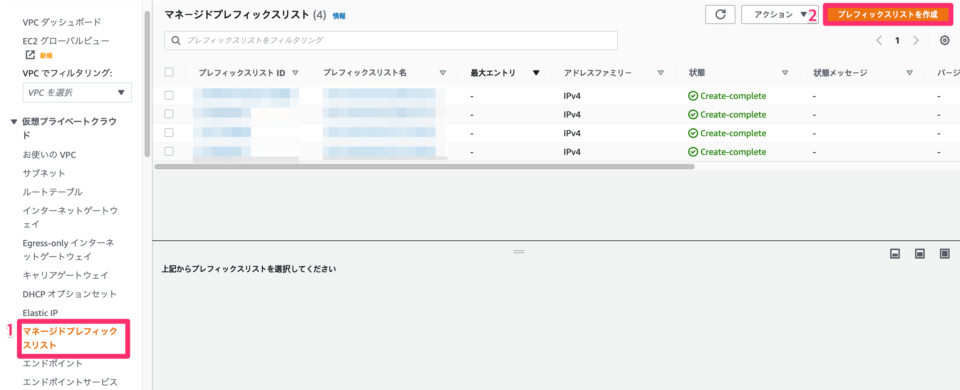Click IPv4 in the fourth row
The image size is (960, 390).
(x=572, y=152)
